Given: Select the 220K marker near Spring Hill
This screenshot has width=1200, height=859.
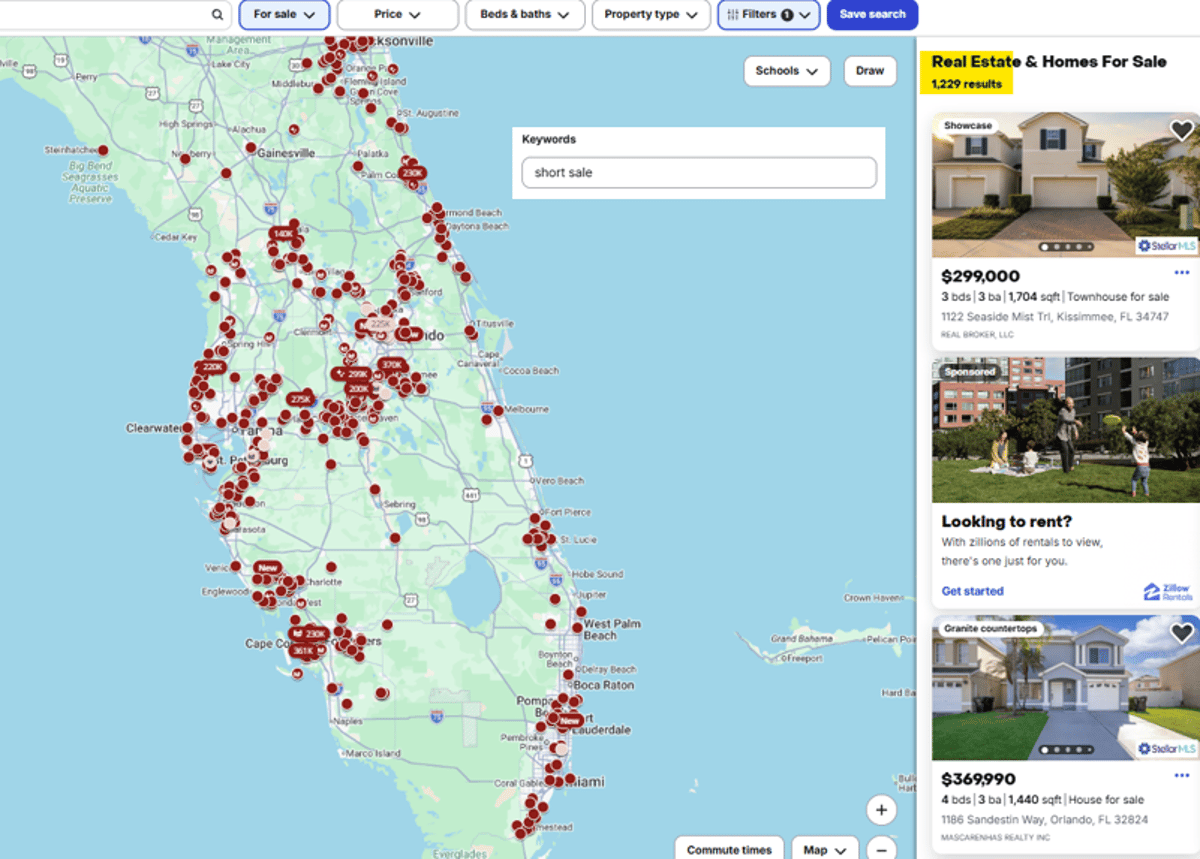Looking at the screenshot, I should pyautogui.click(x=212, y=367).
